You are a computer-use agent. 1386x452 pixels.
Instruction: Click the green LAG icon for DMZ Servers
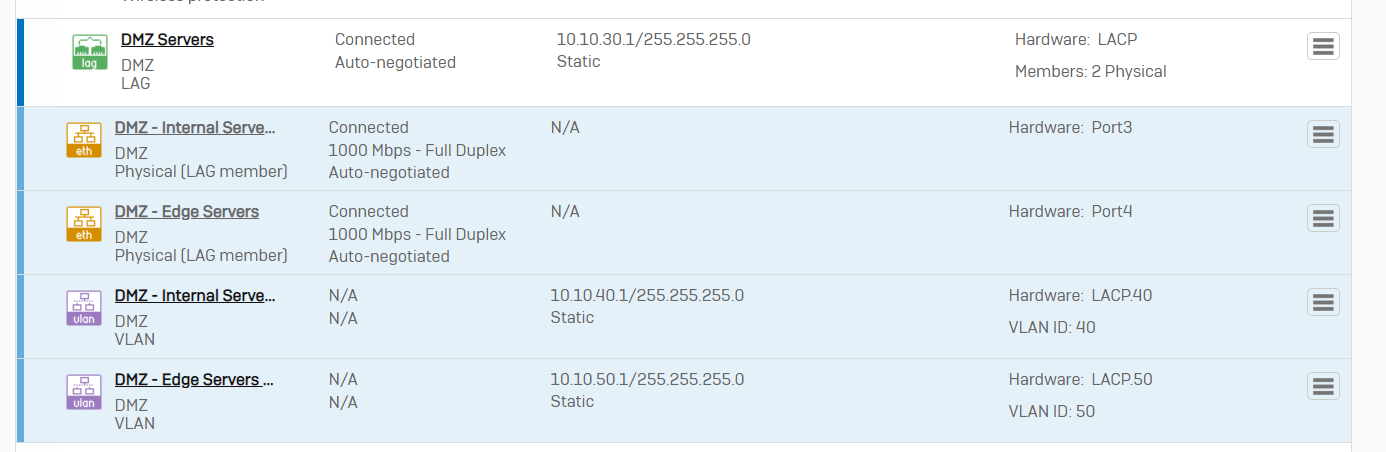coord(90,52)
